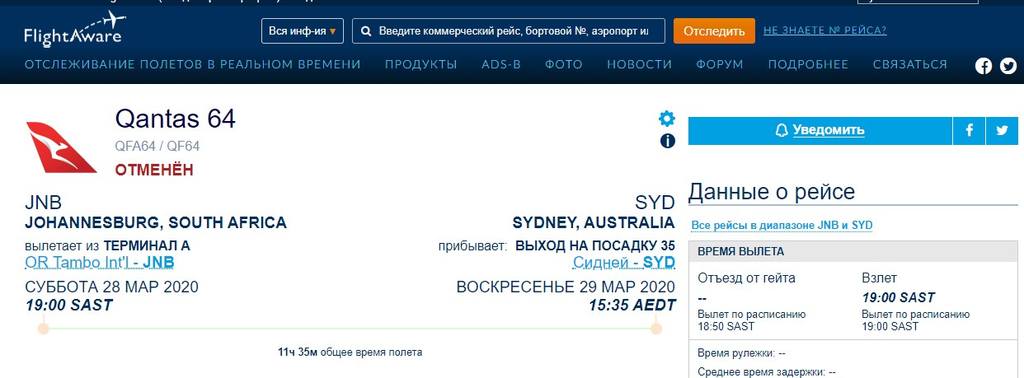Click 'ВРЕМЯ ВЫЛЕТА' panel header
Image resolution: width=1024 pixels, height=378 pixels.
pos(853,251)
